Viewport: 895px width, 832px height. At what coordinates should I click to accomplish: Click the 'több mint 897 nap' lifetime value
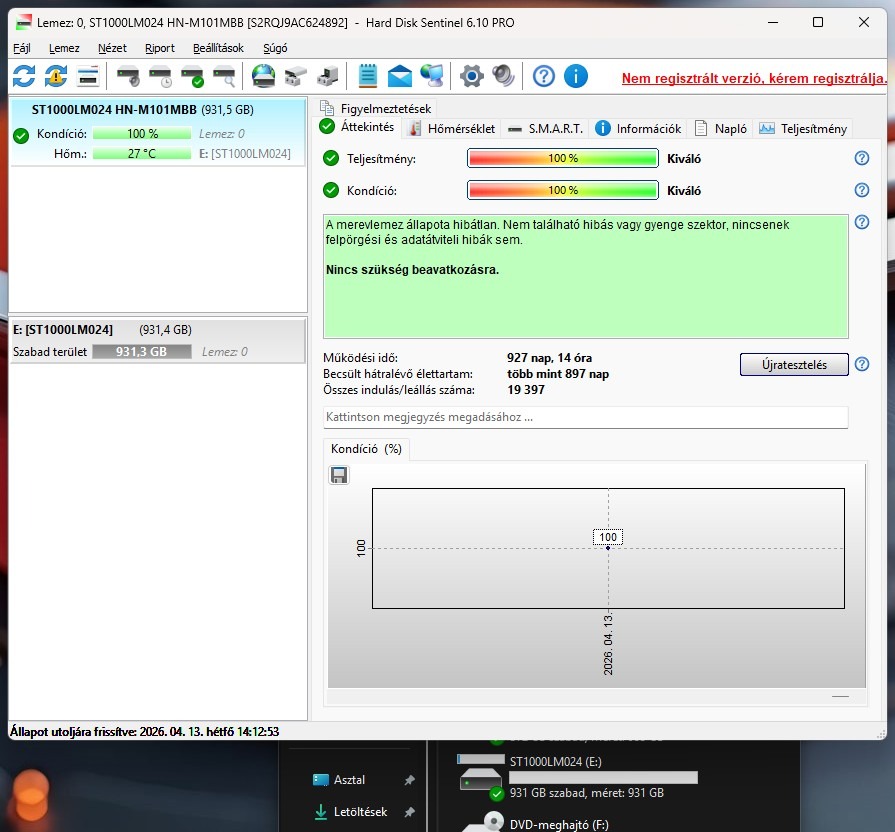tap(558, 374)
